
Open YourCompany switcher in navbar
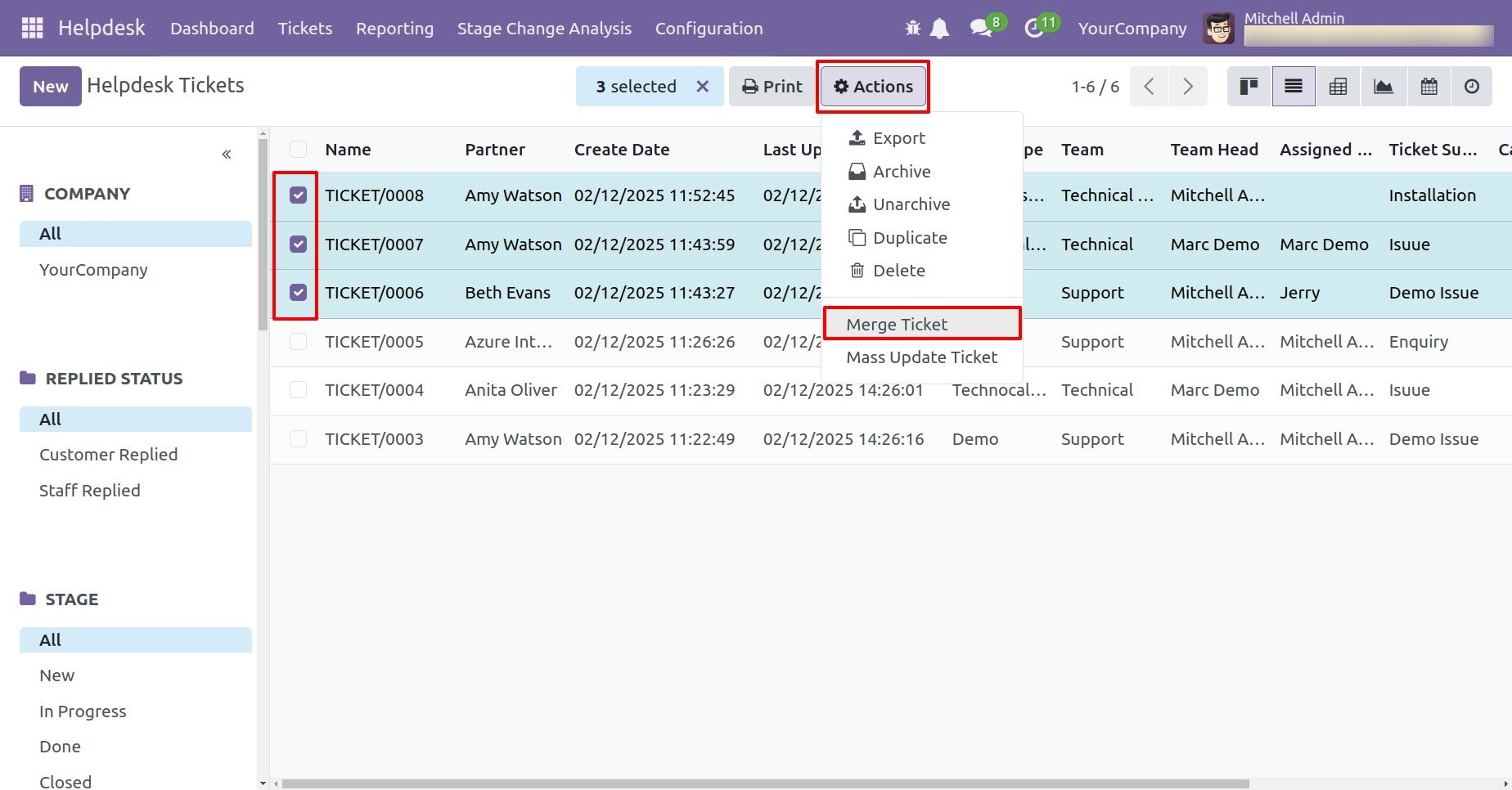pos(1132,29)
